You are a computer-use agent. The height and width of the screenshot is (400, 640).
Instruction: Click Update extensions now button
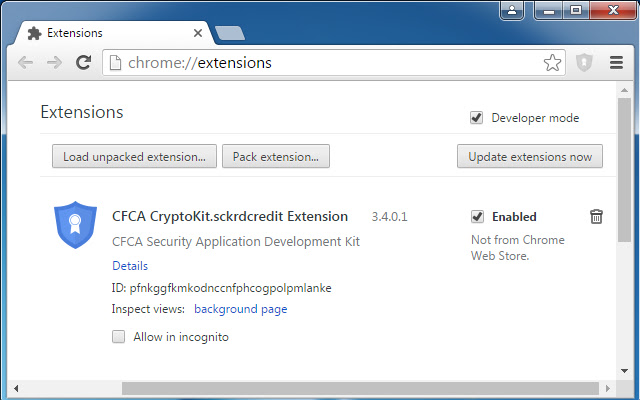[530, 156]
